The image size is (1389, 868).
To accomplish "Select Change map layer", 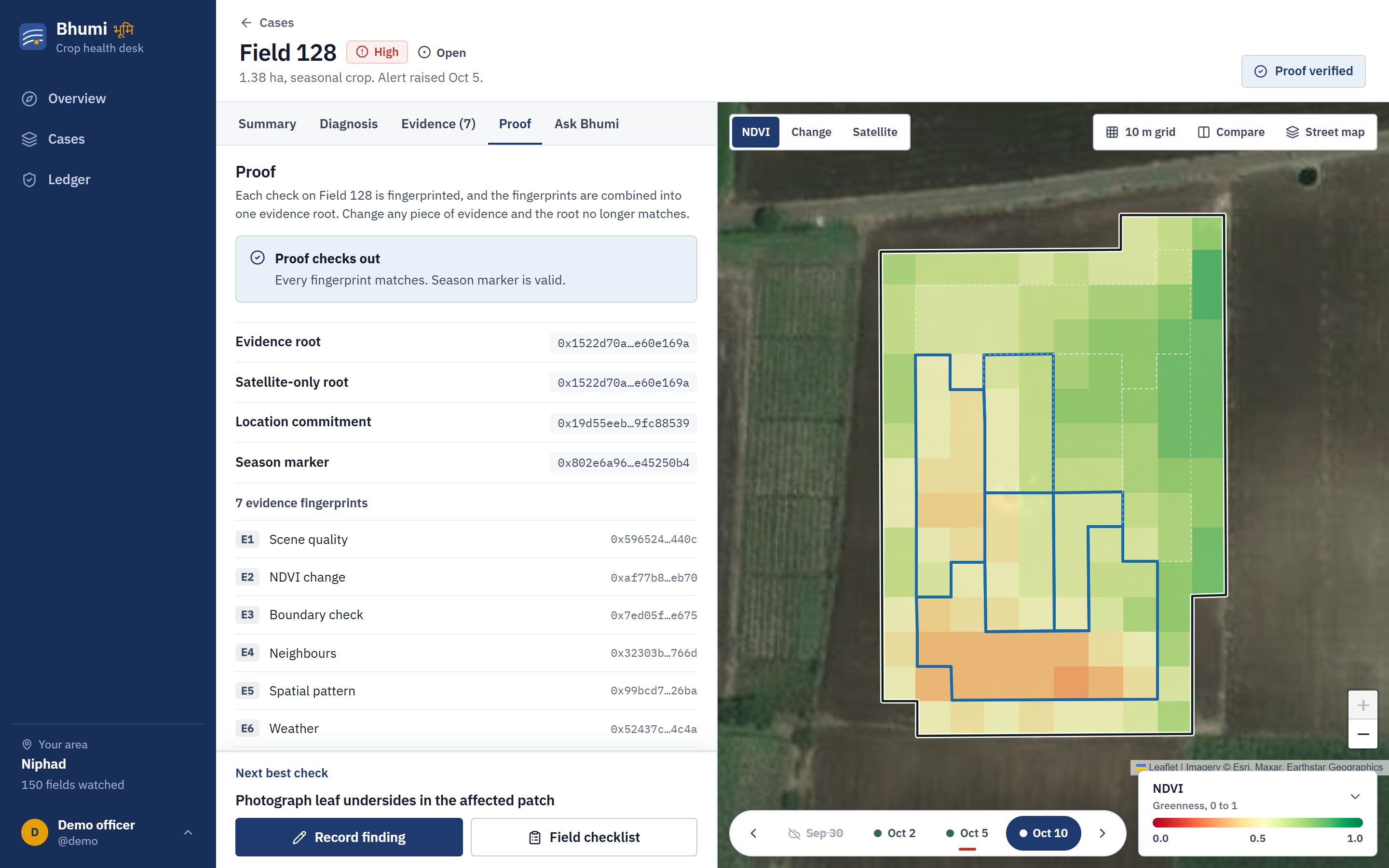I will pos(811,132).
